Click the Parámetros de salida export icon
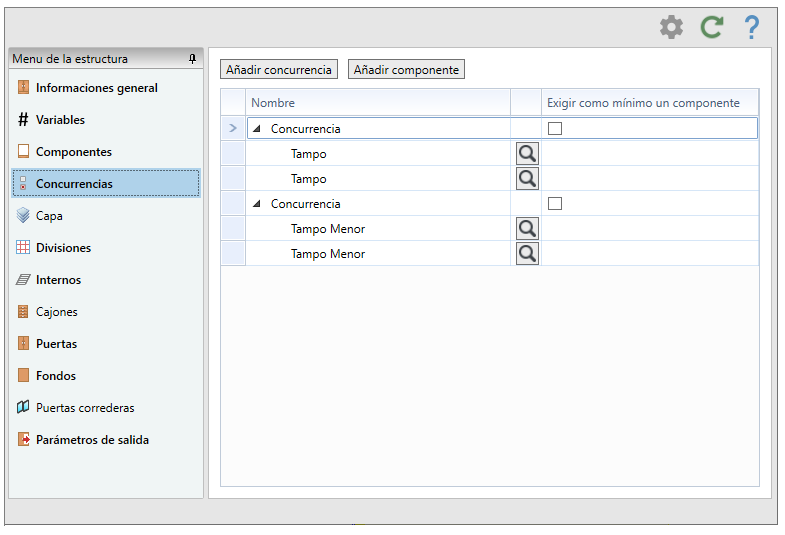Image resolution: width=785 pixels, height=535 pixels. point(24,439)
